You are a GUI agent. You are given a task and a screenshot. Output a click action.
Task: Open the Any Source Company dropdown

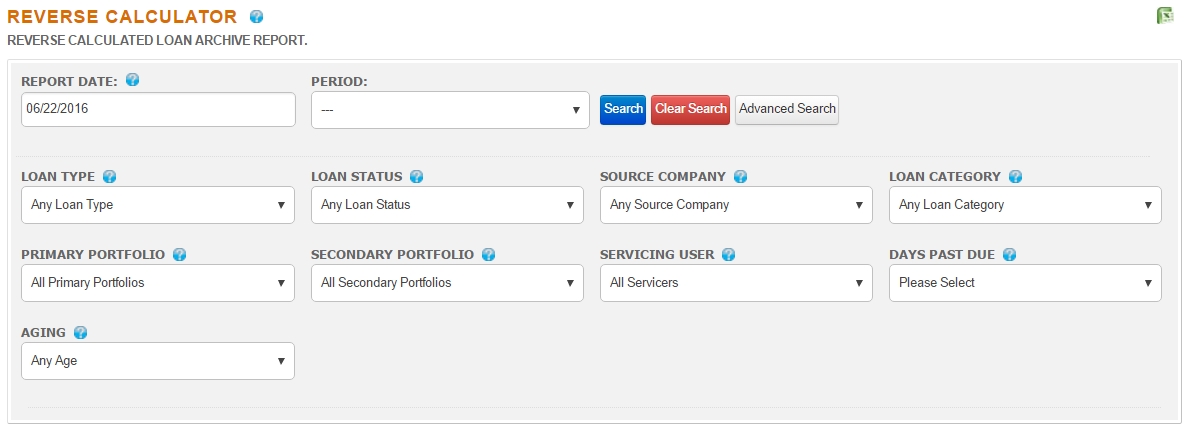pyautogui.click(x=736, y=204)
